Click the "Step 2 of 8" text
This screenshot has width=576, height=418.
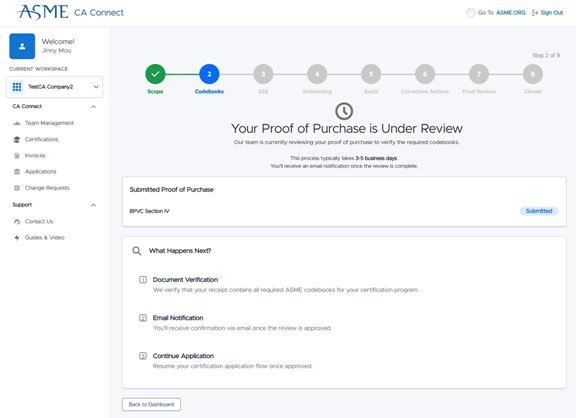[x=546, y=55]
